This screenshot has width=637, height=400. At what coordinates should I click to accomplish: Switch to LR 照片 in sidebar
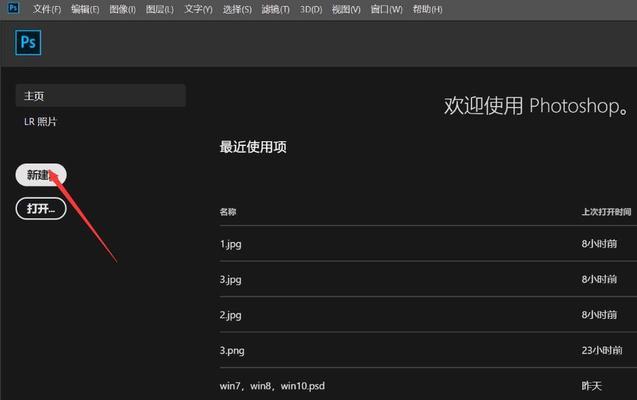pyautogui.click(x=40, y=121)
